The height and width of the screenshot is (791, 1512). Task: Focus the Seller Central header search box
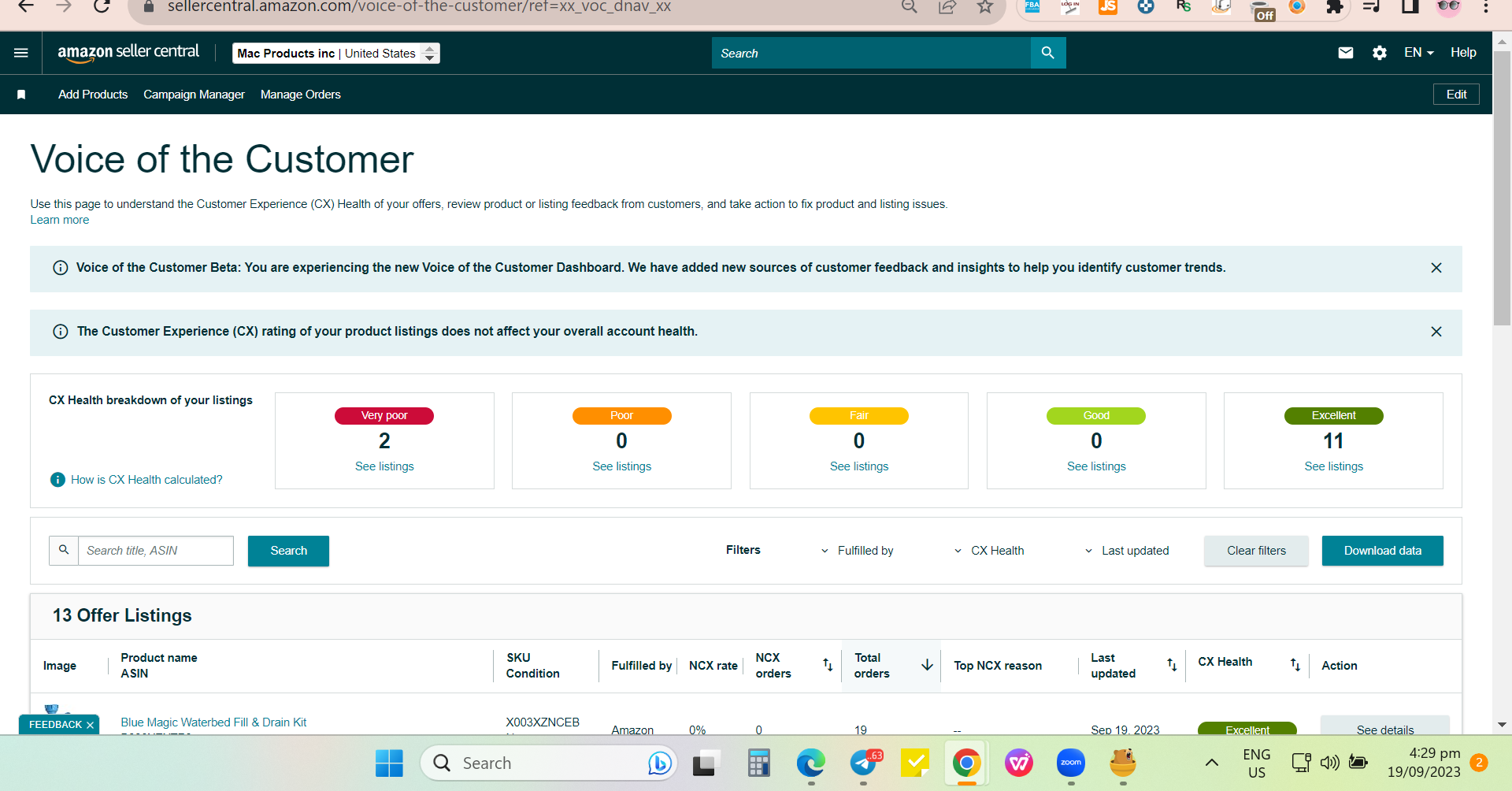(871, 53)
